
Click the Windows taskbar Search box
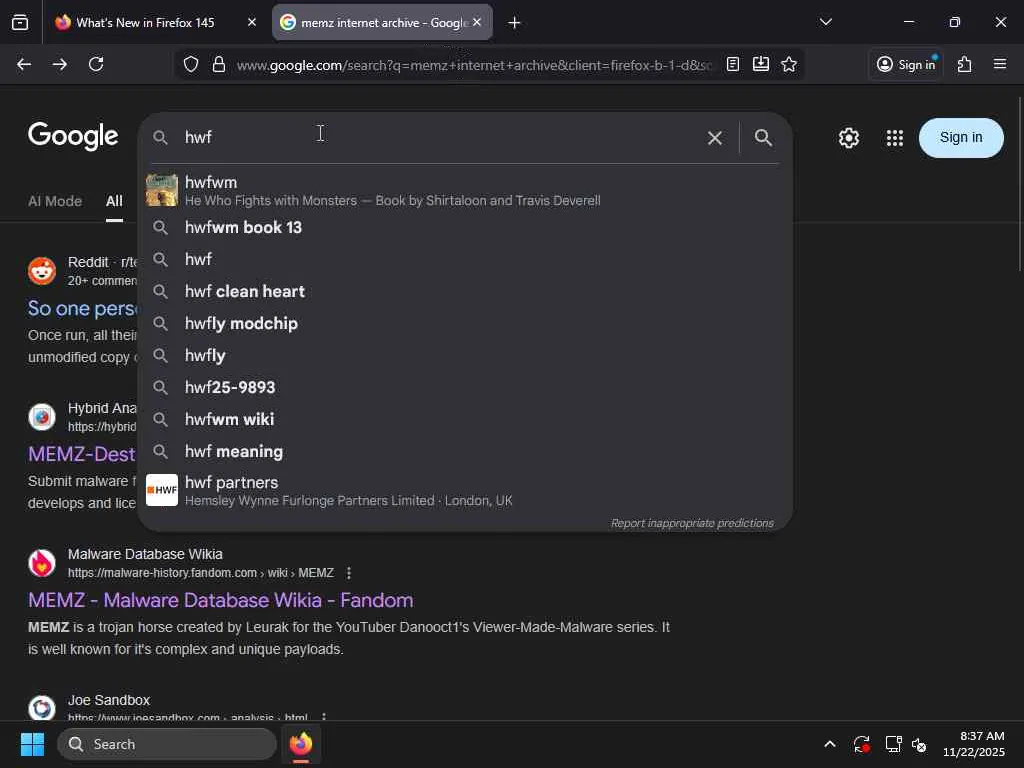tap(167, 744)
